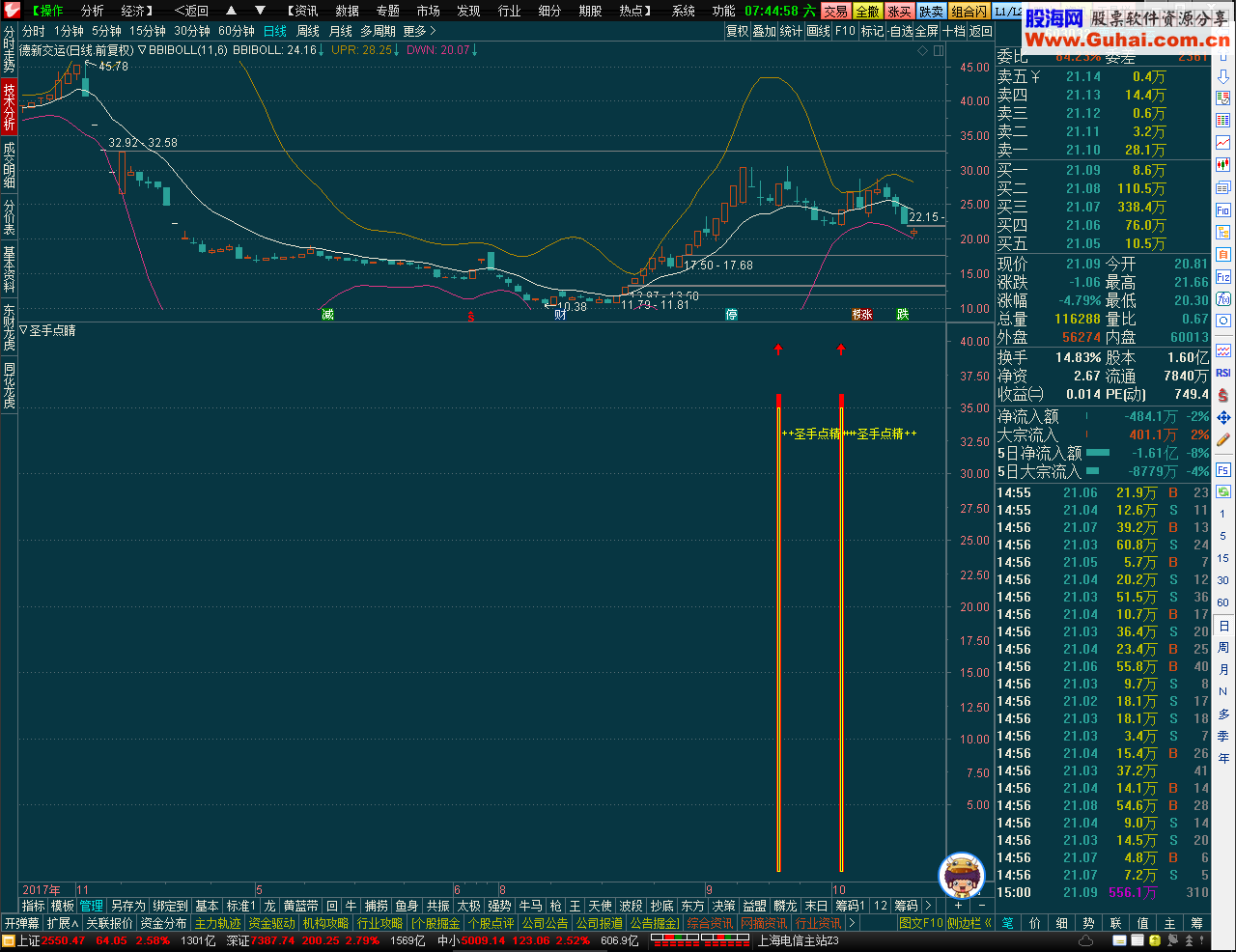Click the 另存为 save-as tab

[x=127, y=906]
